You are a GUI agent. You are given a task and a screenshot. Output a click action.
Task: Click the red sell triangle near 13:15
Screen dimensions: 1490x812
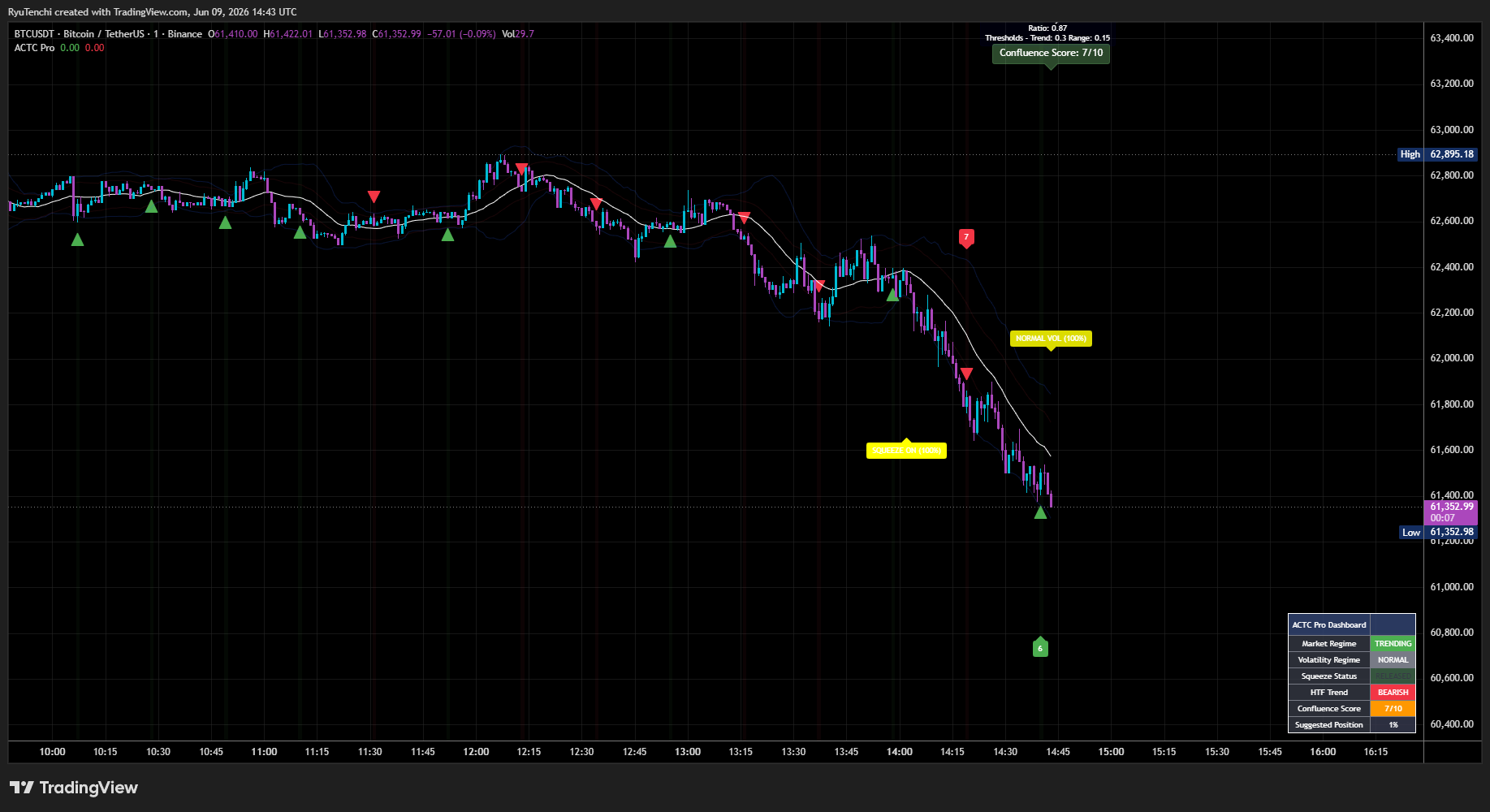coord(744,218)
